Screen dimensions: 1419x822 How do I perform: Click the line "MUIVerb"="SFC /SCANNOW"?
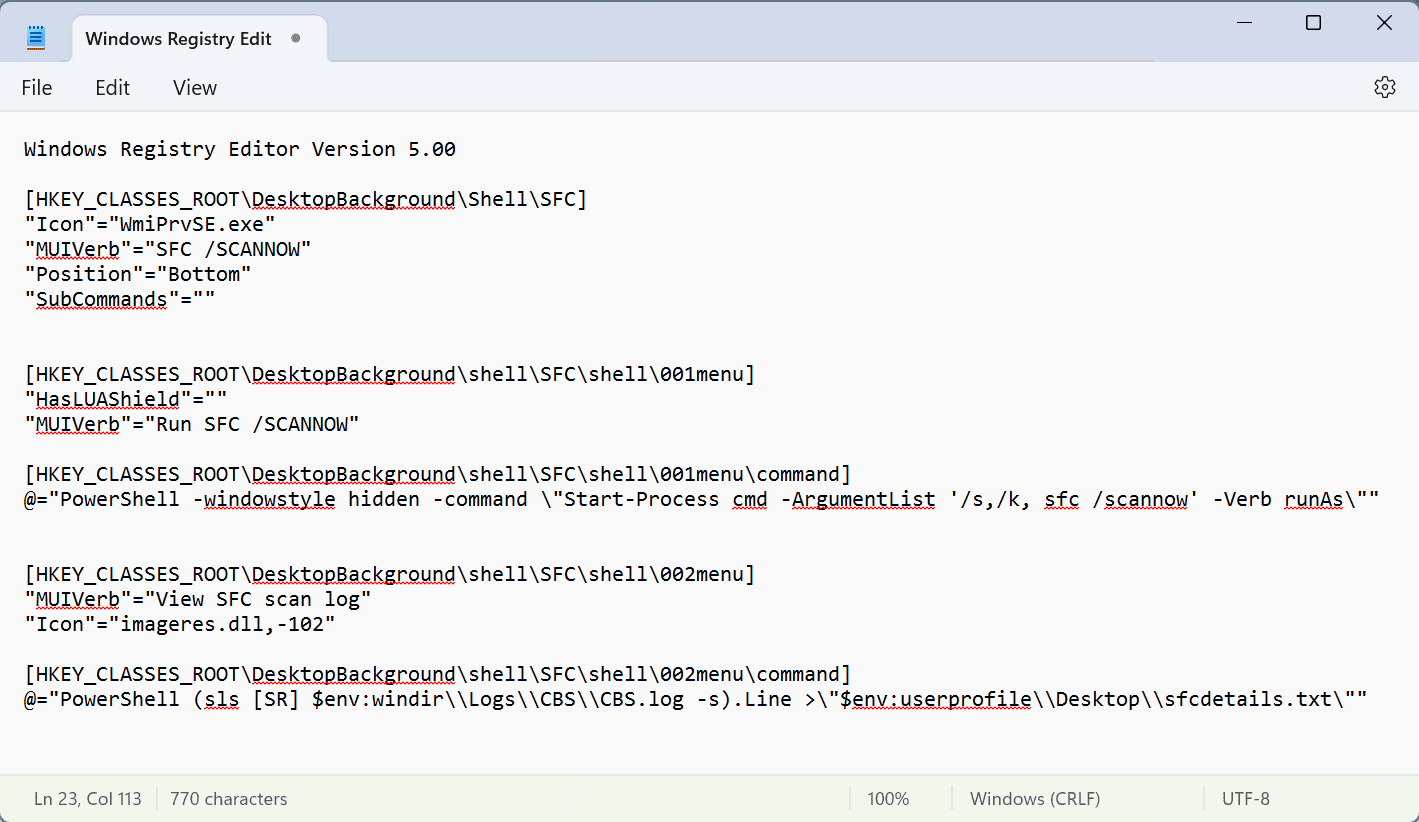point(168,249)
